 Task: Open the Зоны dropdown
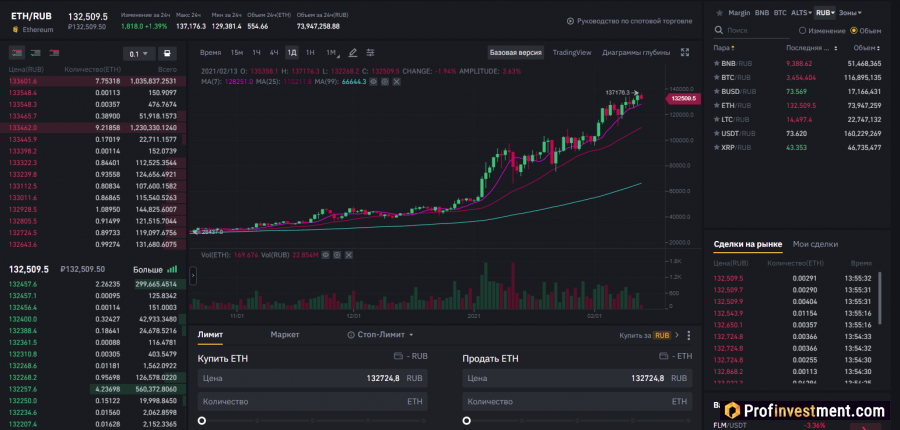click(850, 12)
